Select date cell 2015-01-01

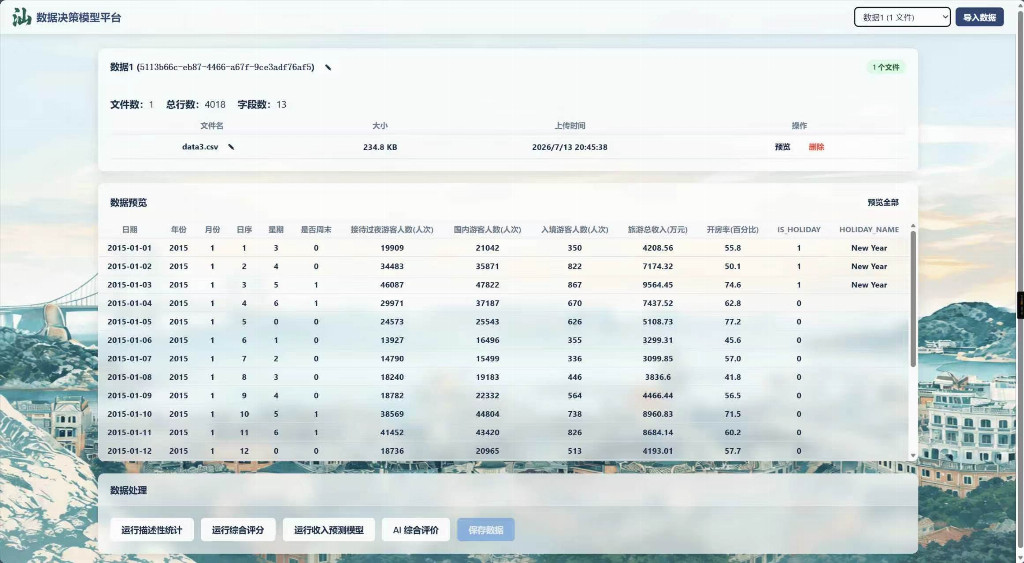129,248
